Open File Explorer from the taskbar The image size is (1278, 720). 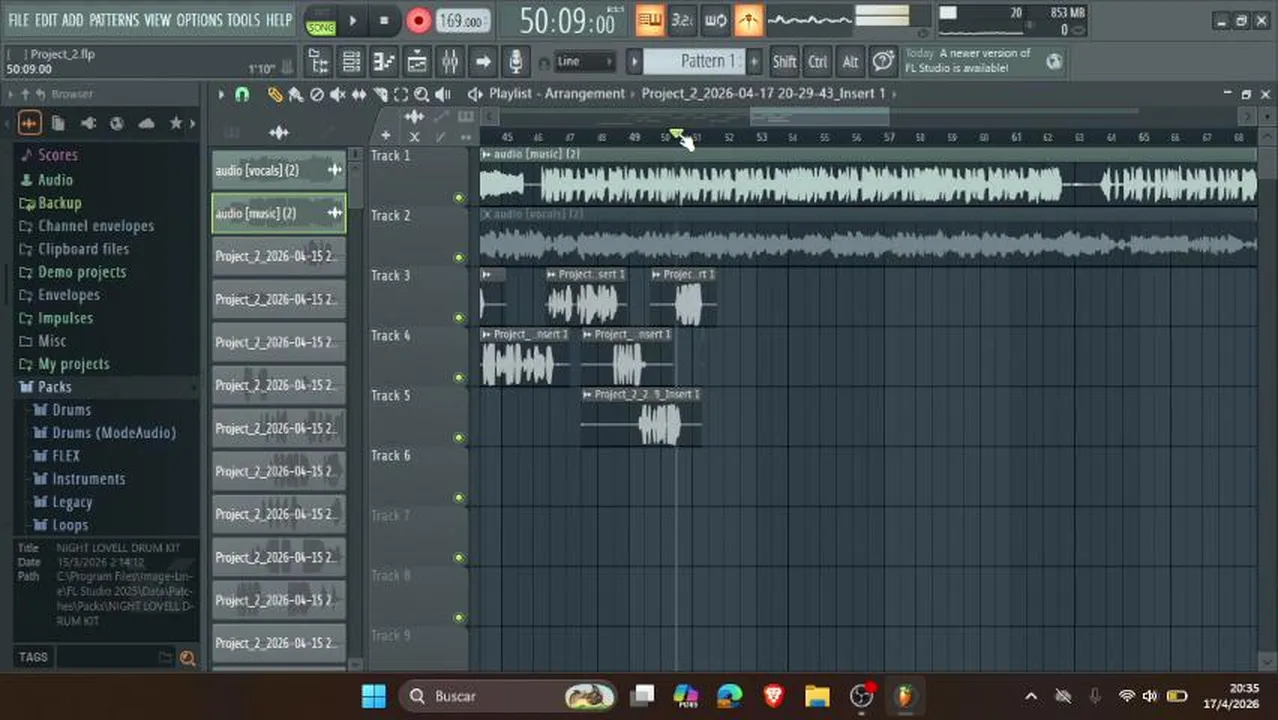[817, 696]
